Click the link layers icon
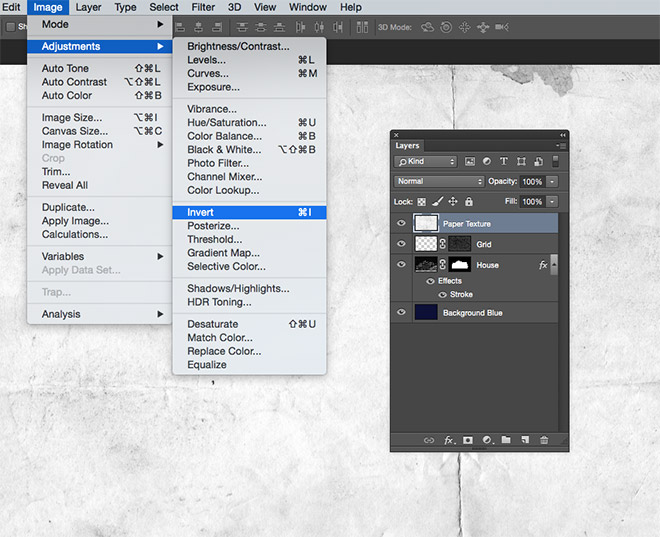This screenshot has width=660, height=537. coord(429,440)
